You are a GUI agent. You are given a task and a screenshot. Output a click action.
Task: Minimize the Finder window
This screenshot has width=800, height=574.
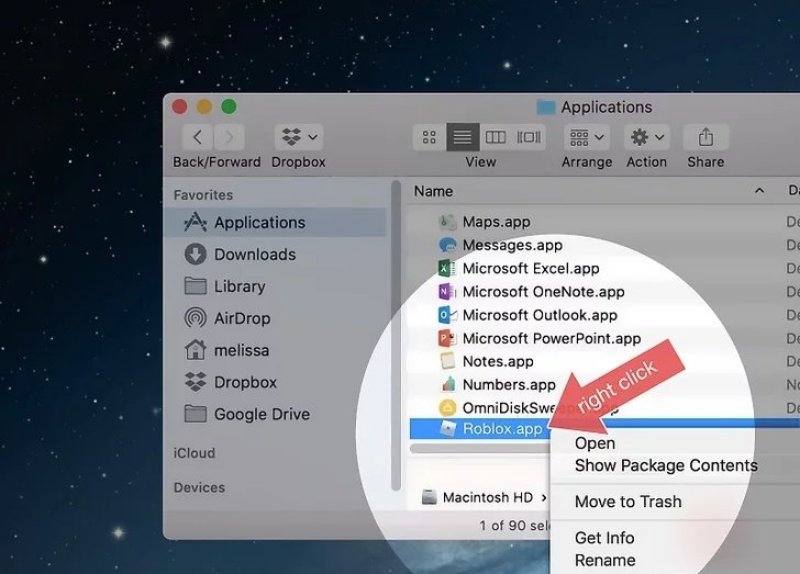(204, 107)
